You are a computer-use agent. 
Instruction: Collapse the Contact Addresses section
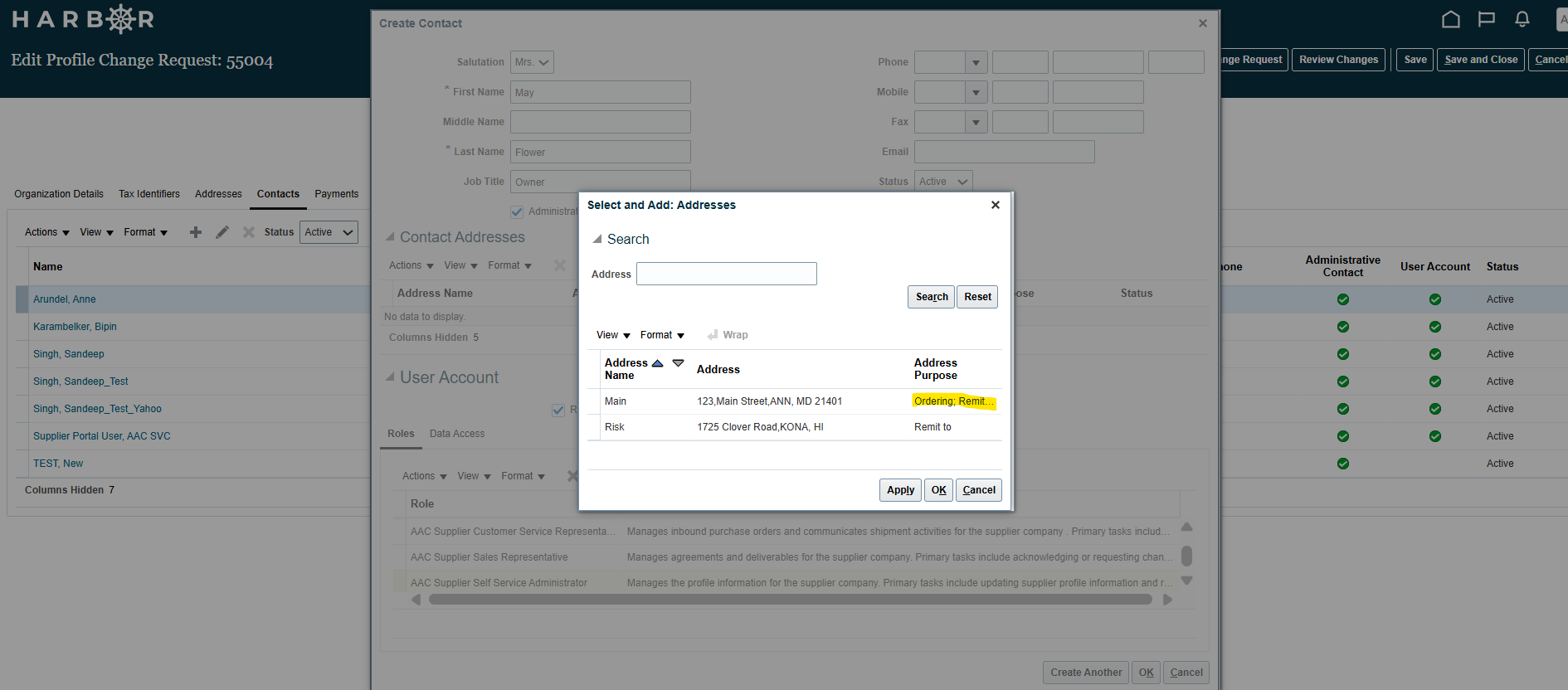pyautogui.click(x=390, y=237)
